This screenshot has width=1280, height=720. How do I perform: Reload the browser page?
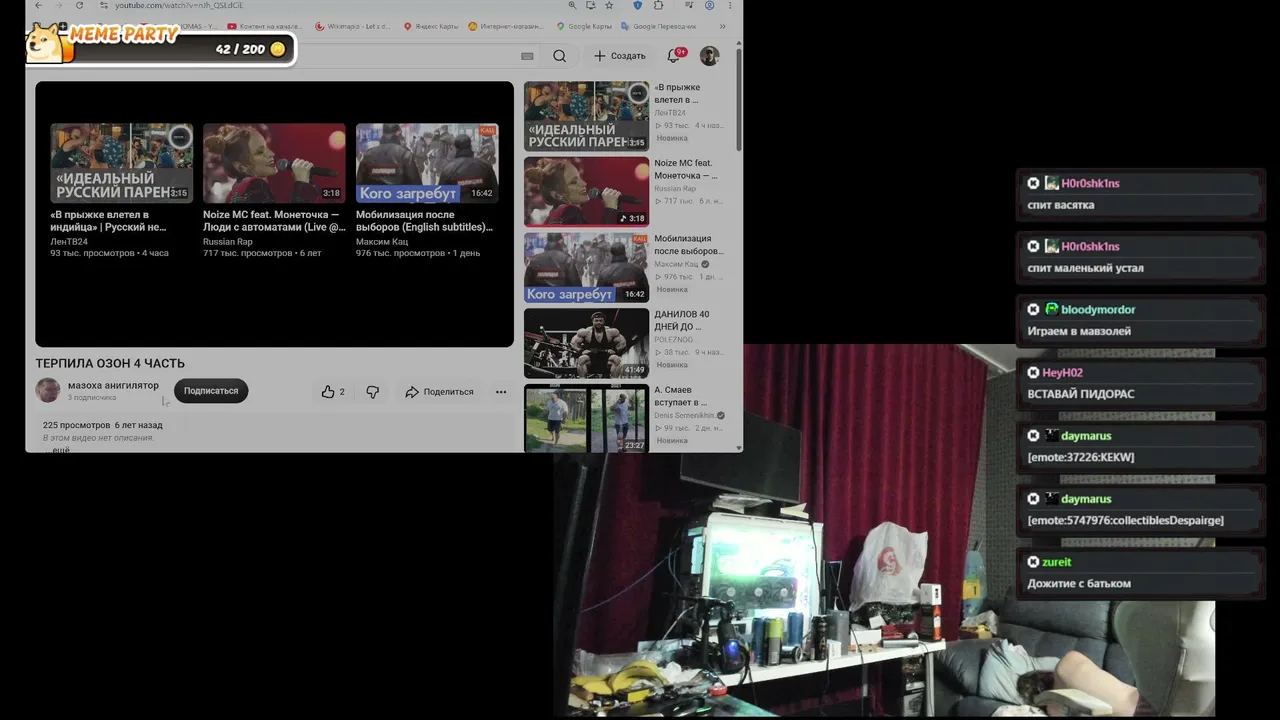pos(79,5)
